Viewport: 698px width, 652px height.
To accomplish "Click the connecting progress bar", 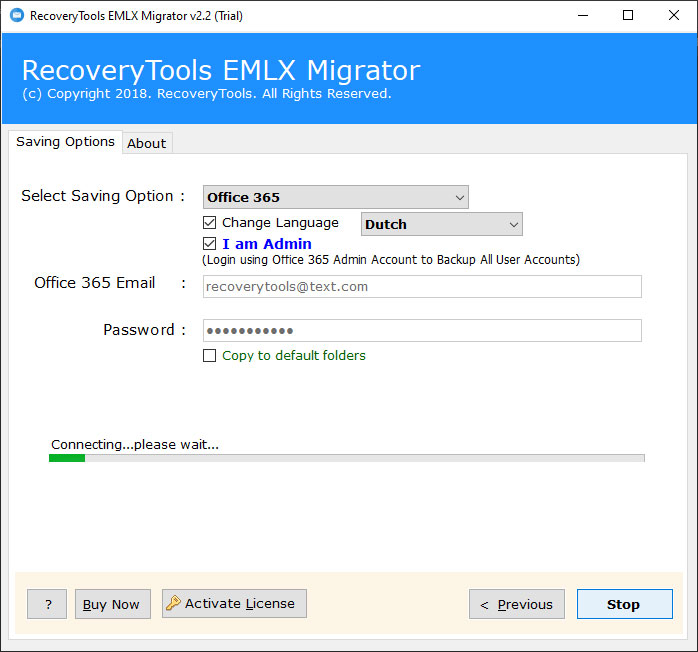I will (347, 458).
